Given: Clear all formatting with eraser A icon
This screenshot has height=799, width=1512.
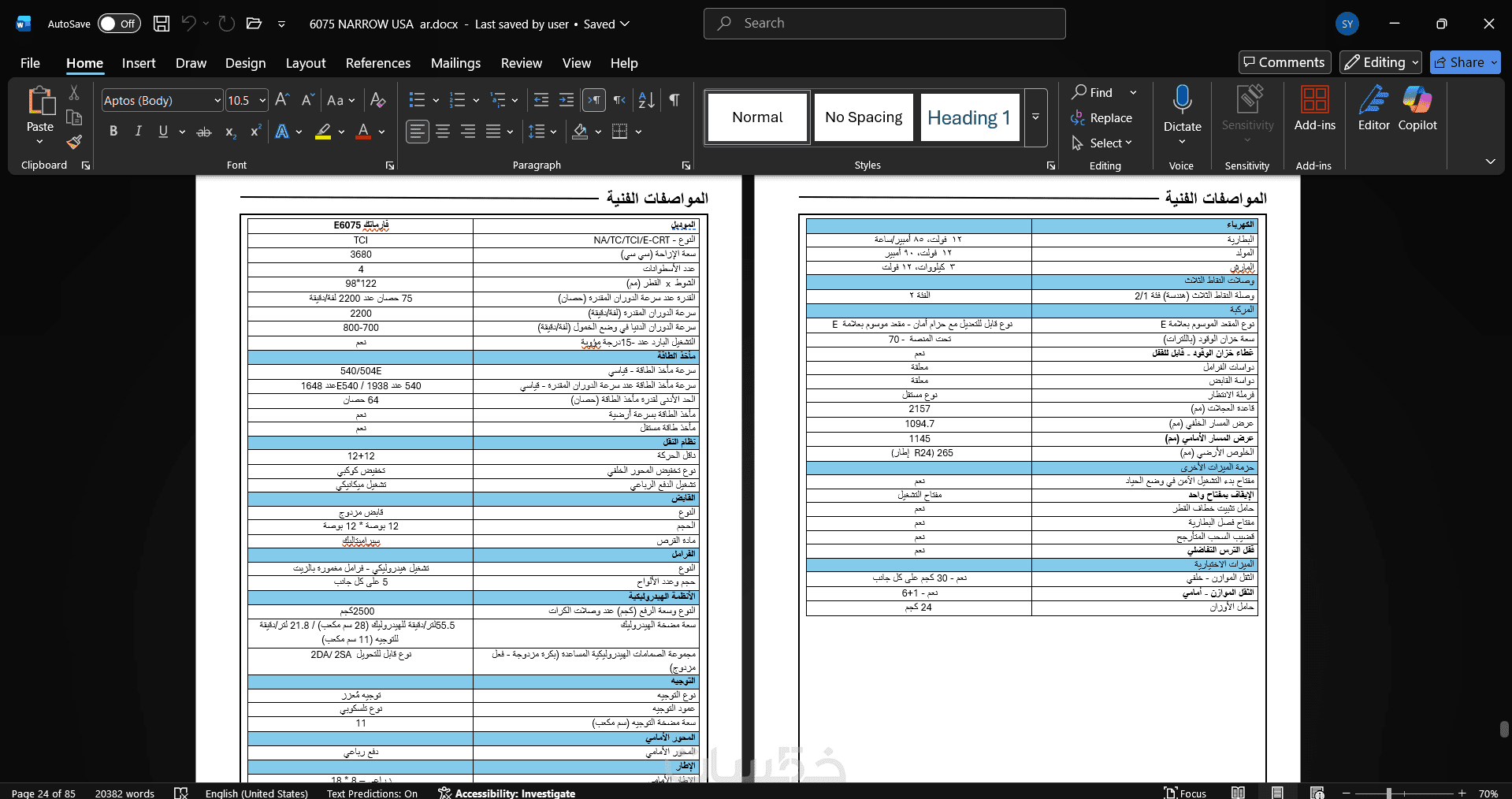Looking at the screenshot, I should click(x=378, y=100).
